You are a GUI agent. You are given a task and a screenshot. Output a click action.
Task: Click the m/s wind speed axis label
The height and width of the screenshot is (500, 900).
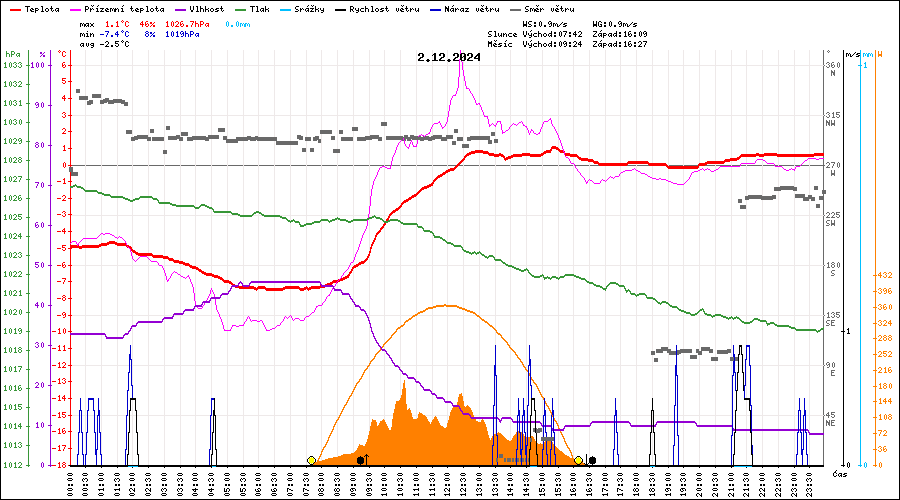[x=851, y=54]
